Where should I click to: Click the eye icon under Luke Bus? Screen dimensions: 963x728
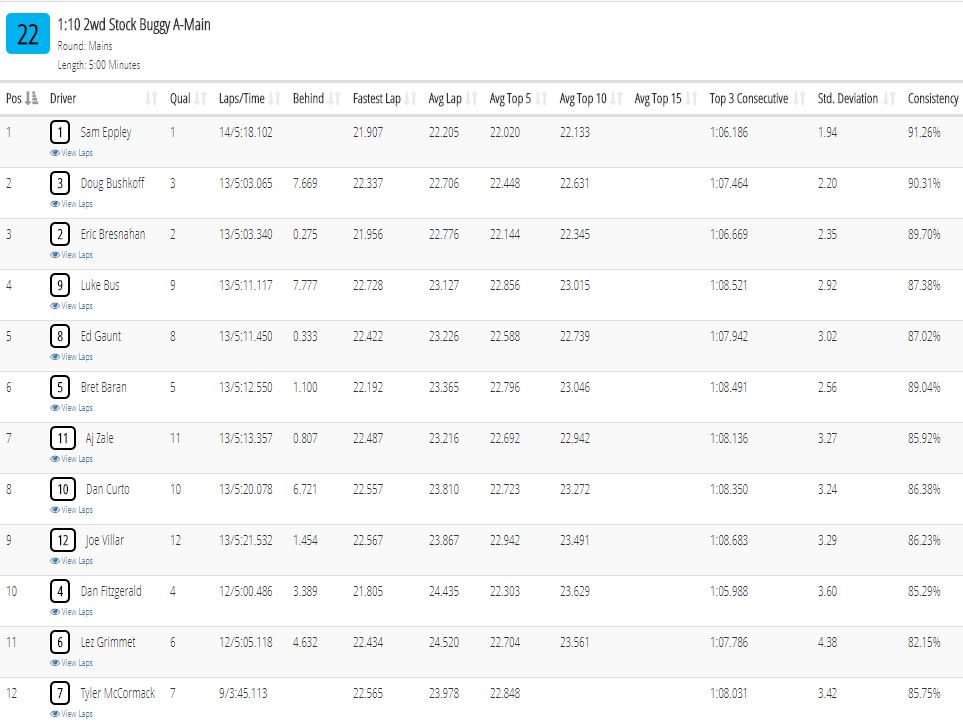tap(55, 306)
